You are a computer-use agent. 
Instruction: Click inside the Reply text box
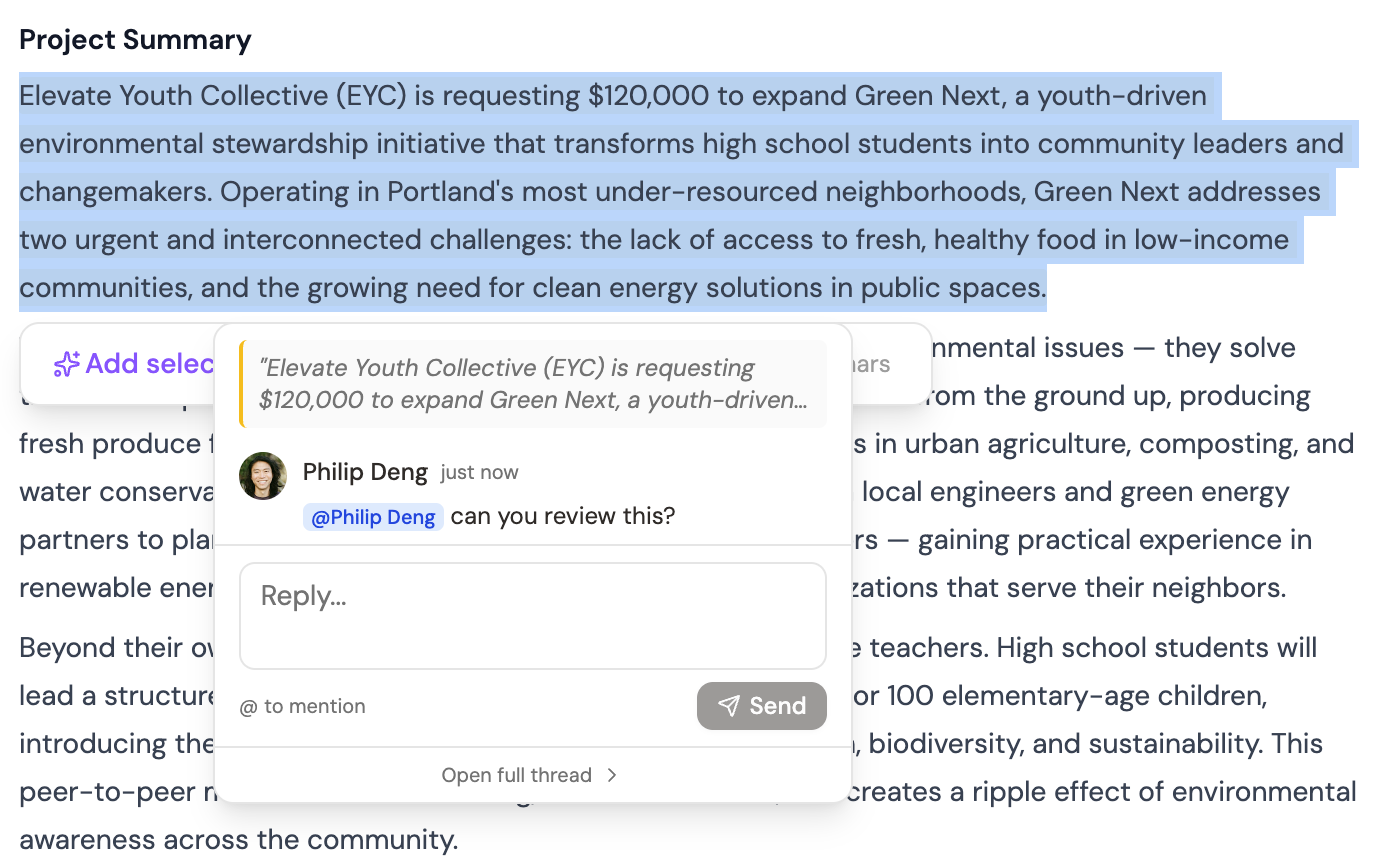pyautogui.click(x=533, y=615)
